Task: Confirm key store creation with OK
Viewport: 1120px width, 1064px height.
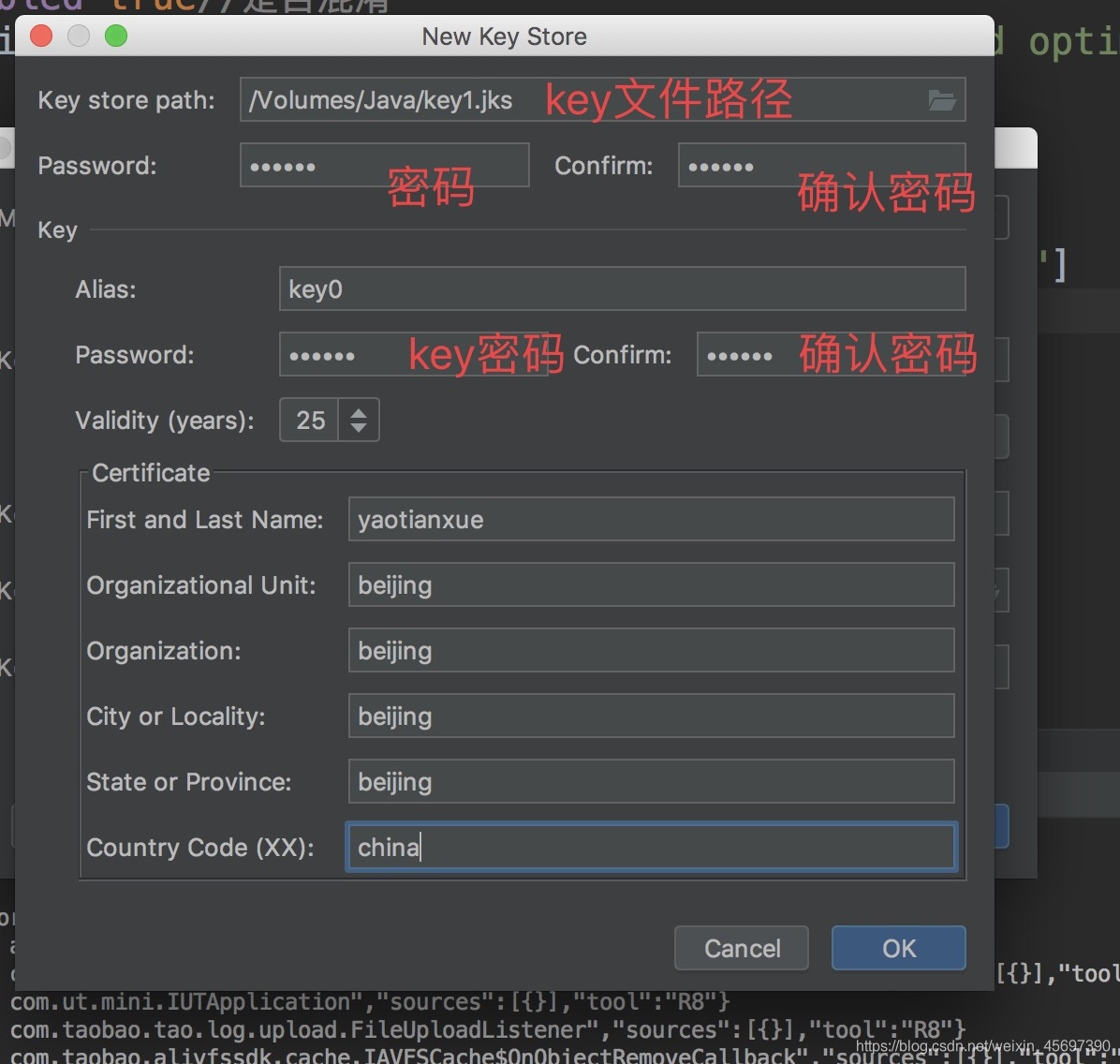Action: coord(899,948)
